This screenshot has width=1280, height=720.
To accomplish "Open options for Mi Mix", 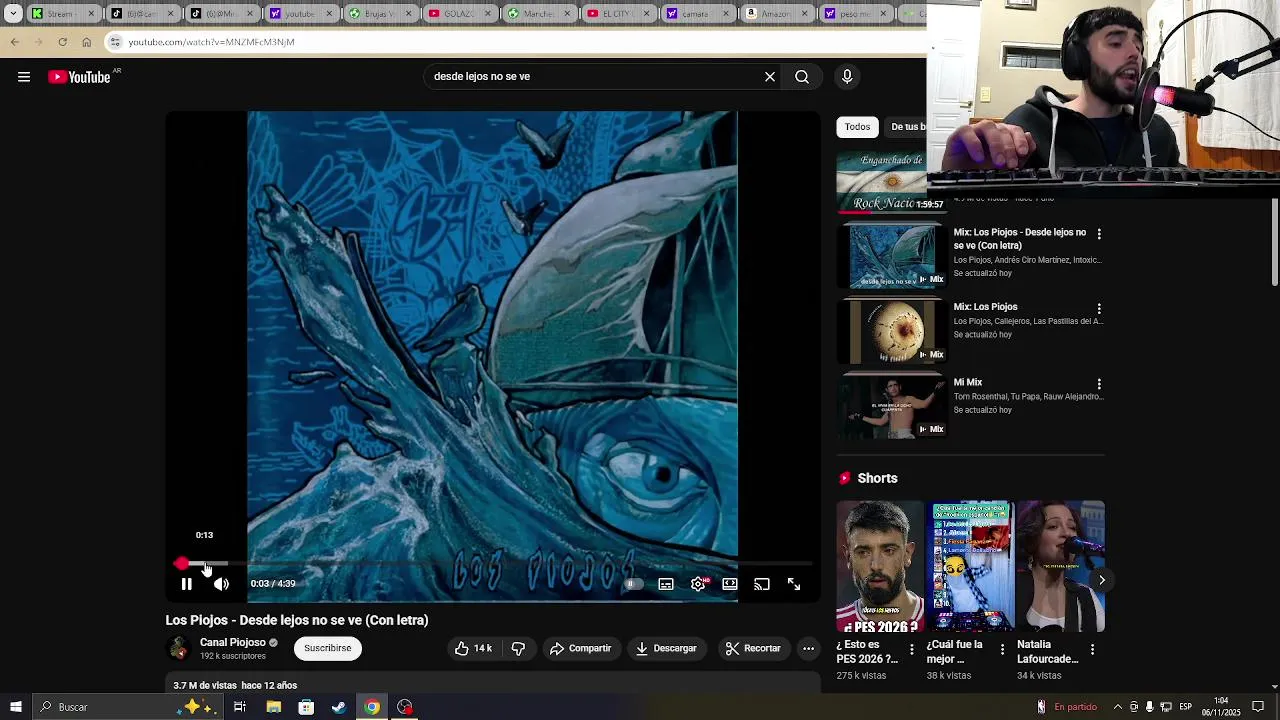I will click(1099, 384).
